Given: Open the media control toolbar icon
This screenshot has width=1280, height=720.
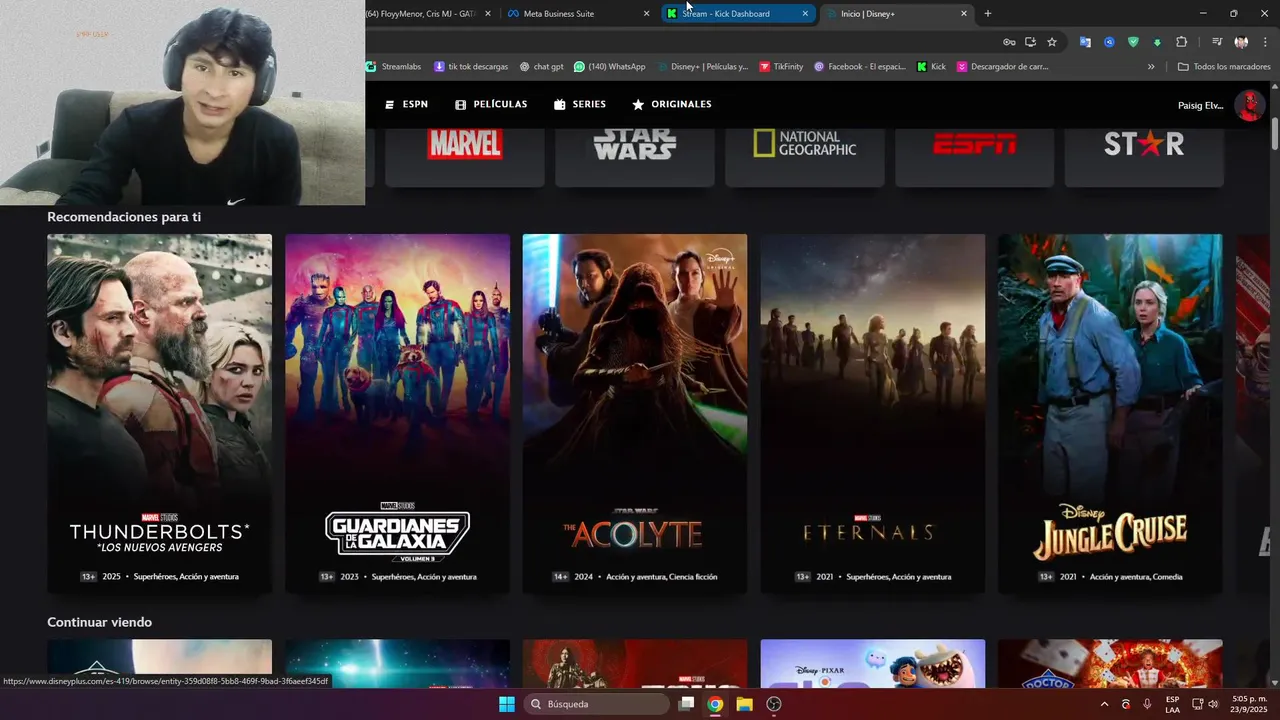Looking at the screenshot, I should [x=1217, y=42].
